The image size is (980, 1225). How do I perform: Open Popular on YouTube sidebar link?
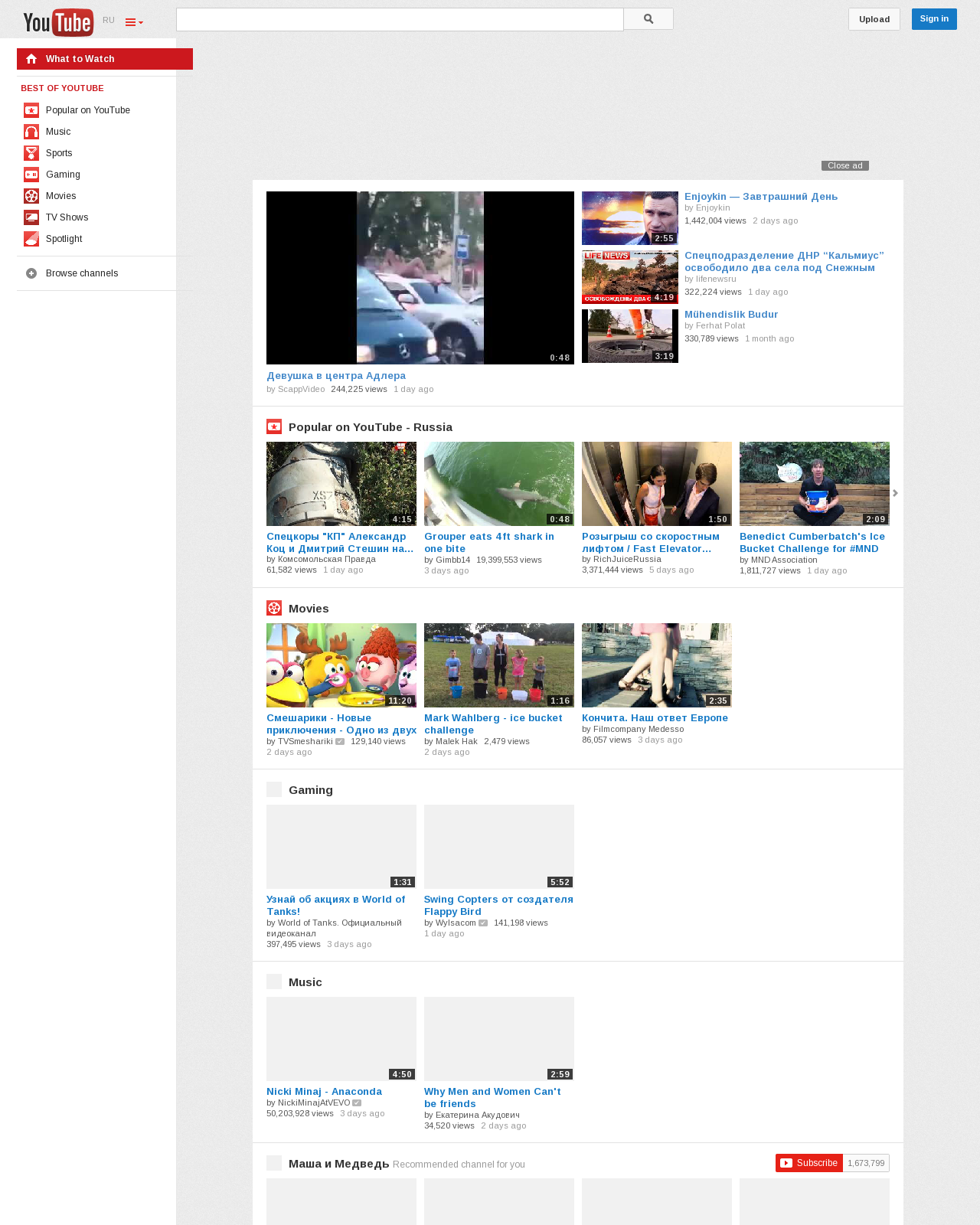88,110
